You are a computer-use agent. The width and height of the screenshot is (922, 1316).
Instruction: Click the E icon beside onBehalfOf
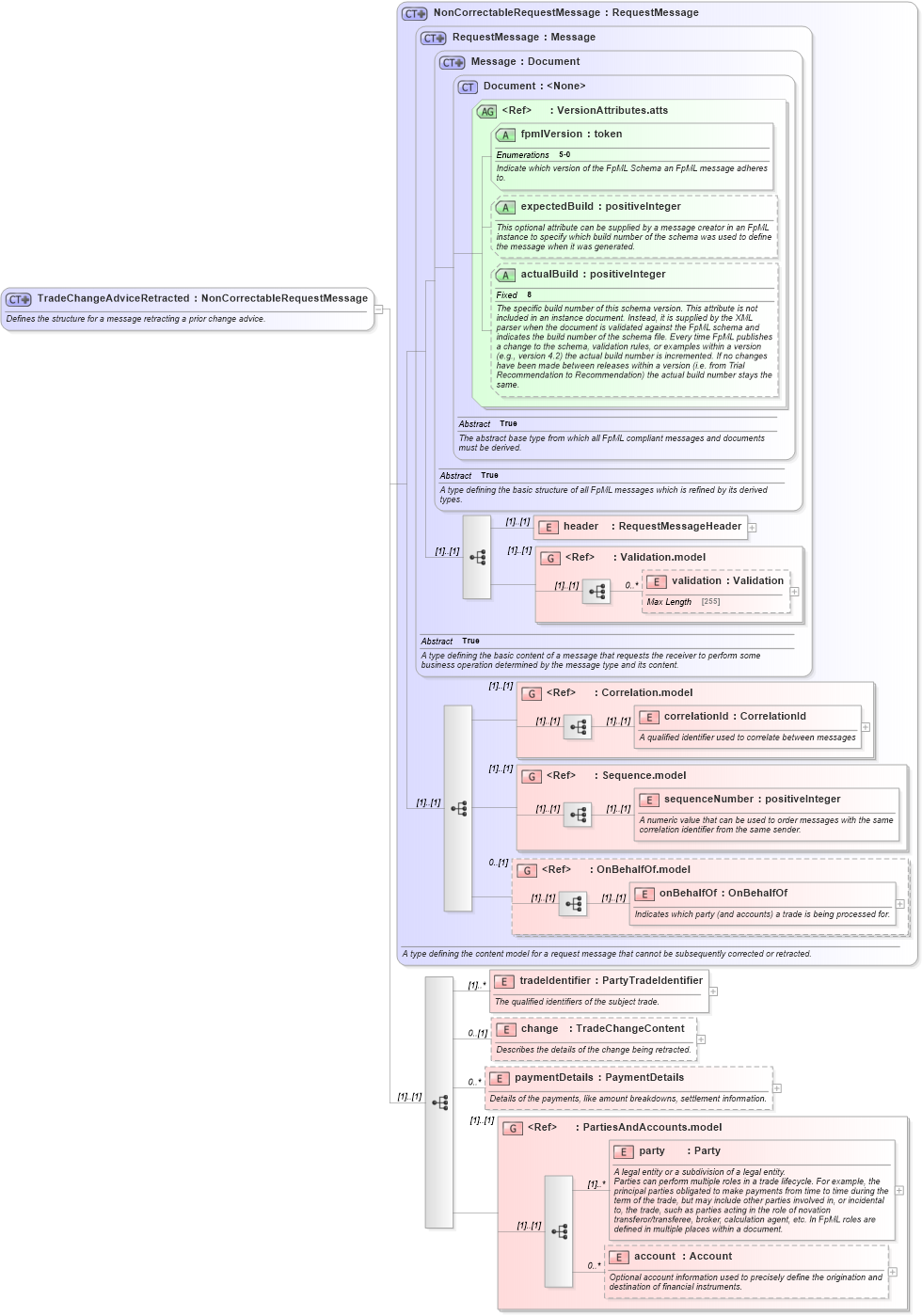coord(644,895)
